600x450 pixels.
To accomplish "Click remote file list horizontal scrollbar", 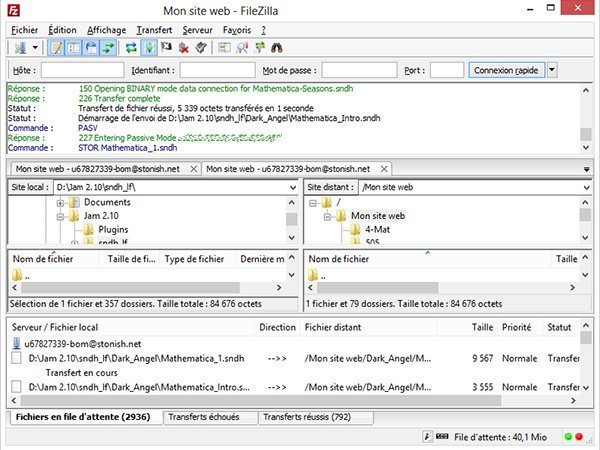I will (377, 287).
